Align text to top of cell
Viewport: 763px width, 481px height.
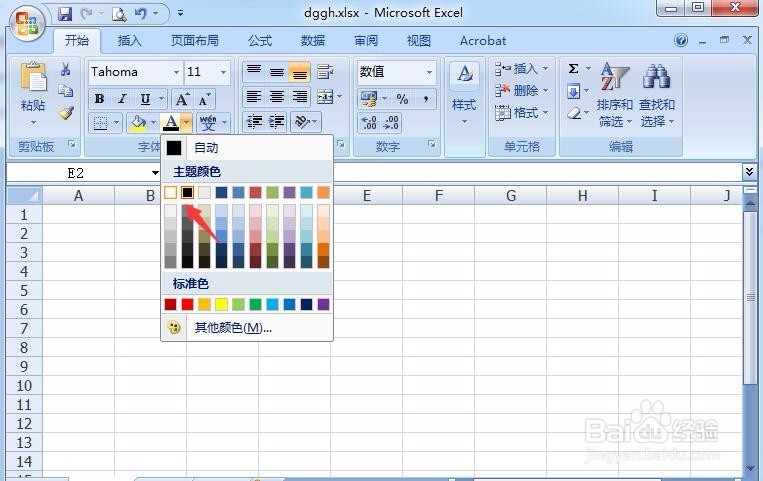[x=254, y=72]
